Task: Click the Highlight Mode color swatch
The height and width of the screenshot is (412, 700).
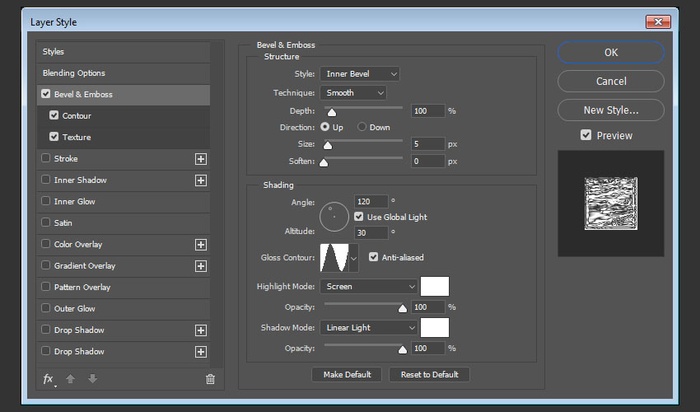Action: point(435,286)
